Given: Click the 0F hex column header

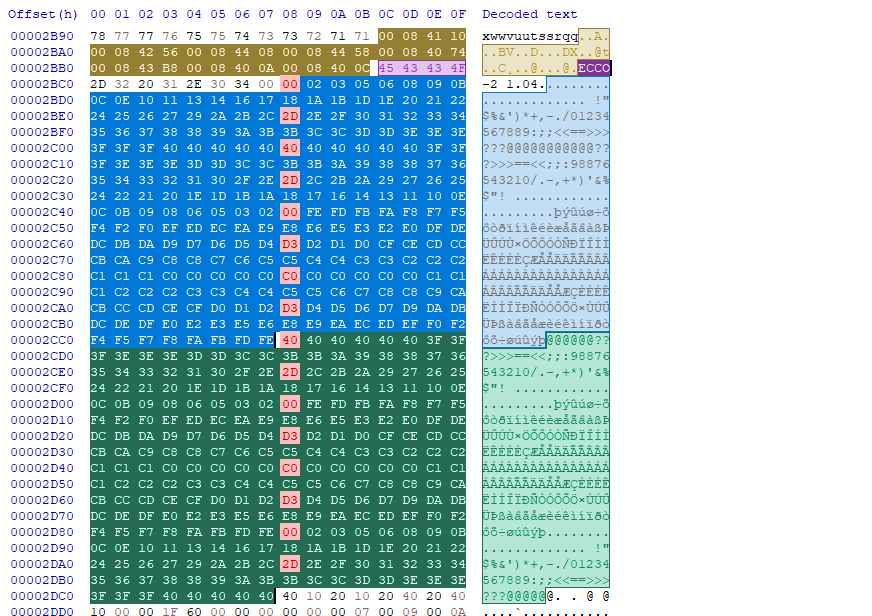Looking at the screenshot, I should 458,14.
